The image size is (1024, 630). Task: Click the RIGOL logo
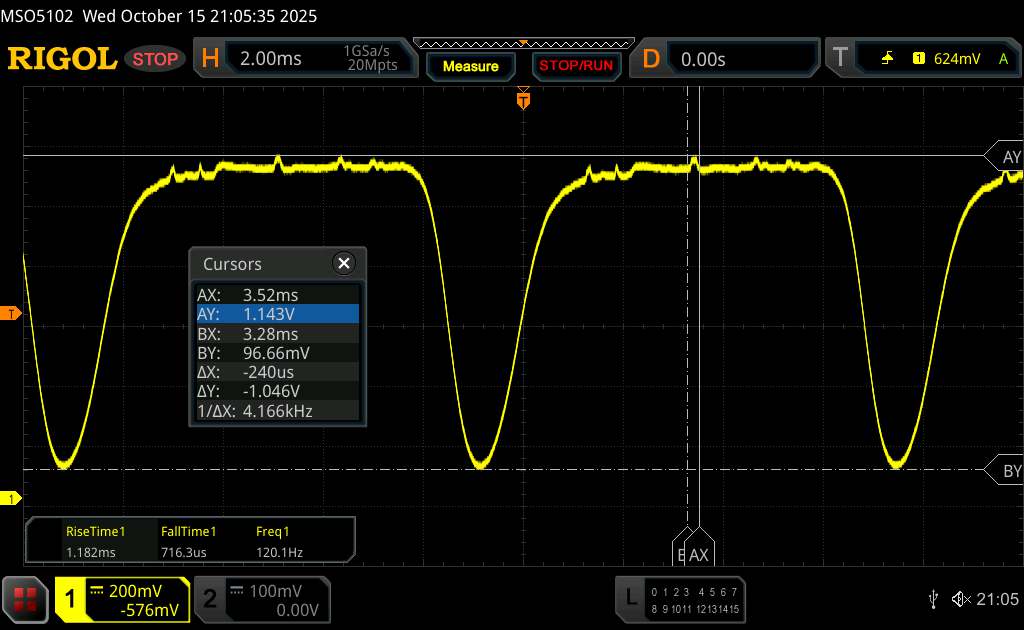(62, 59)
